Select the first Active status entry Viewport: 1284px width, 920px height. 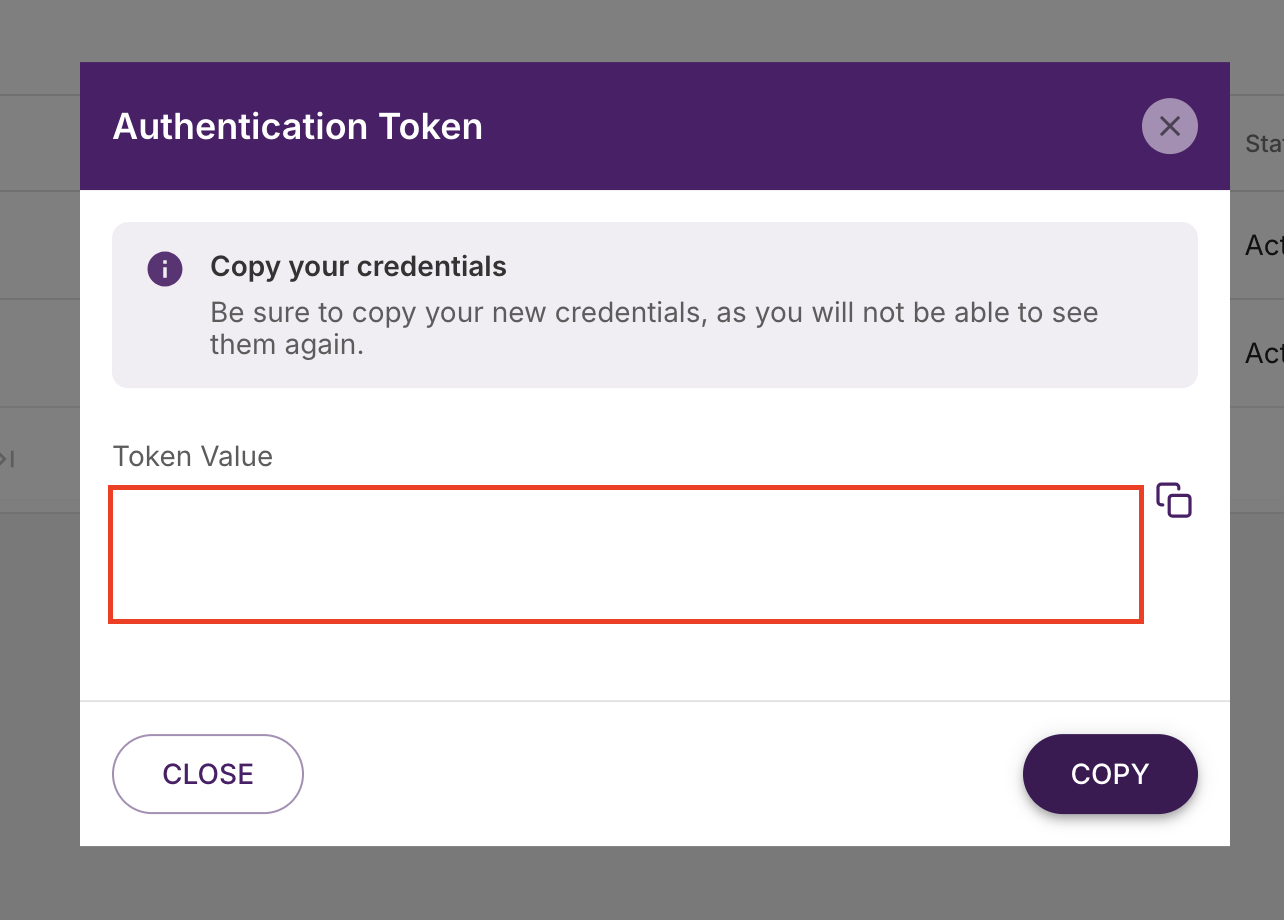[1263, 244]
